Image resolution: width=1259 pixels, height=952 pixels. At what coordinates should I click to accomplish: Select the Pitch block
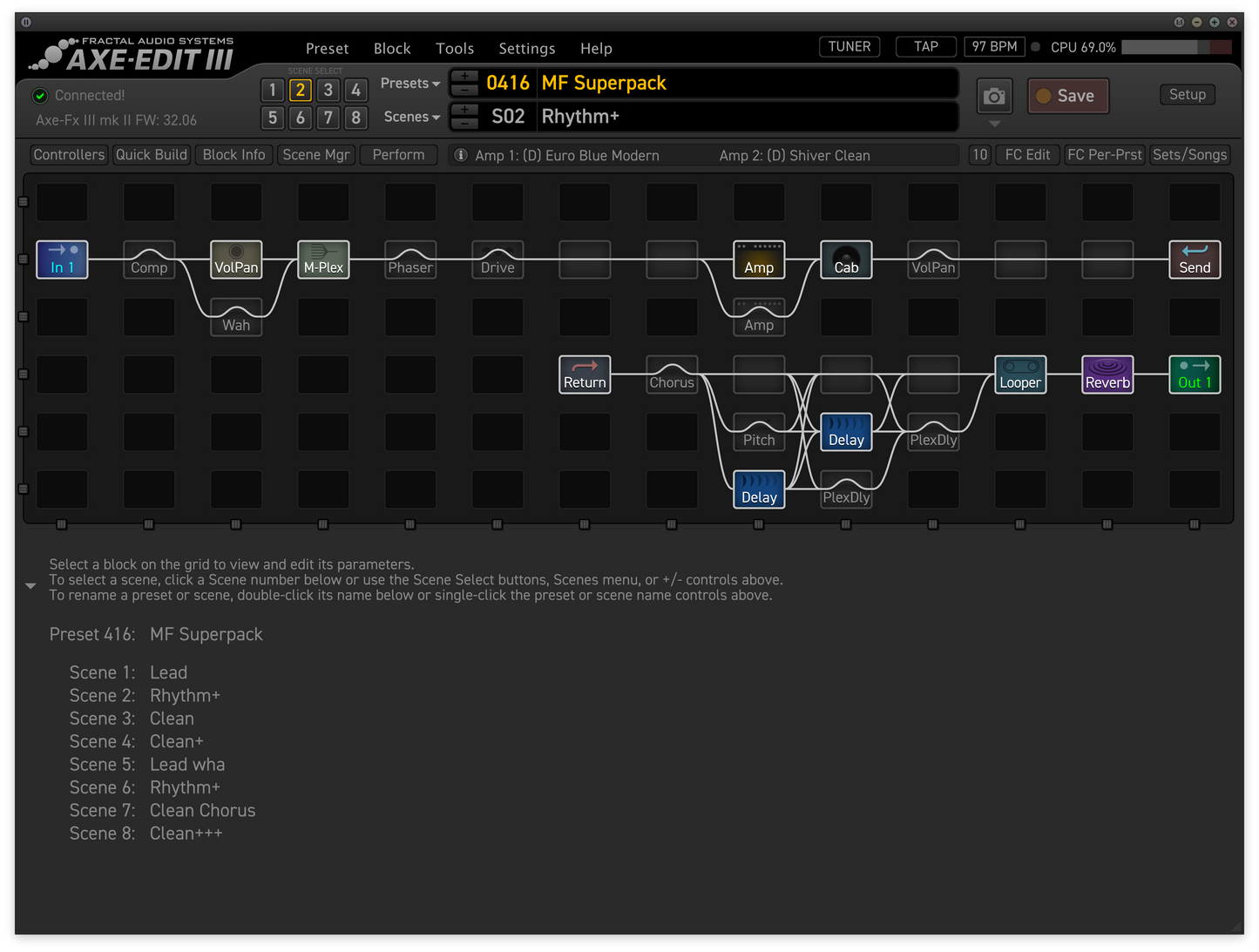click(759, 432)
